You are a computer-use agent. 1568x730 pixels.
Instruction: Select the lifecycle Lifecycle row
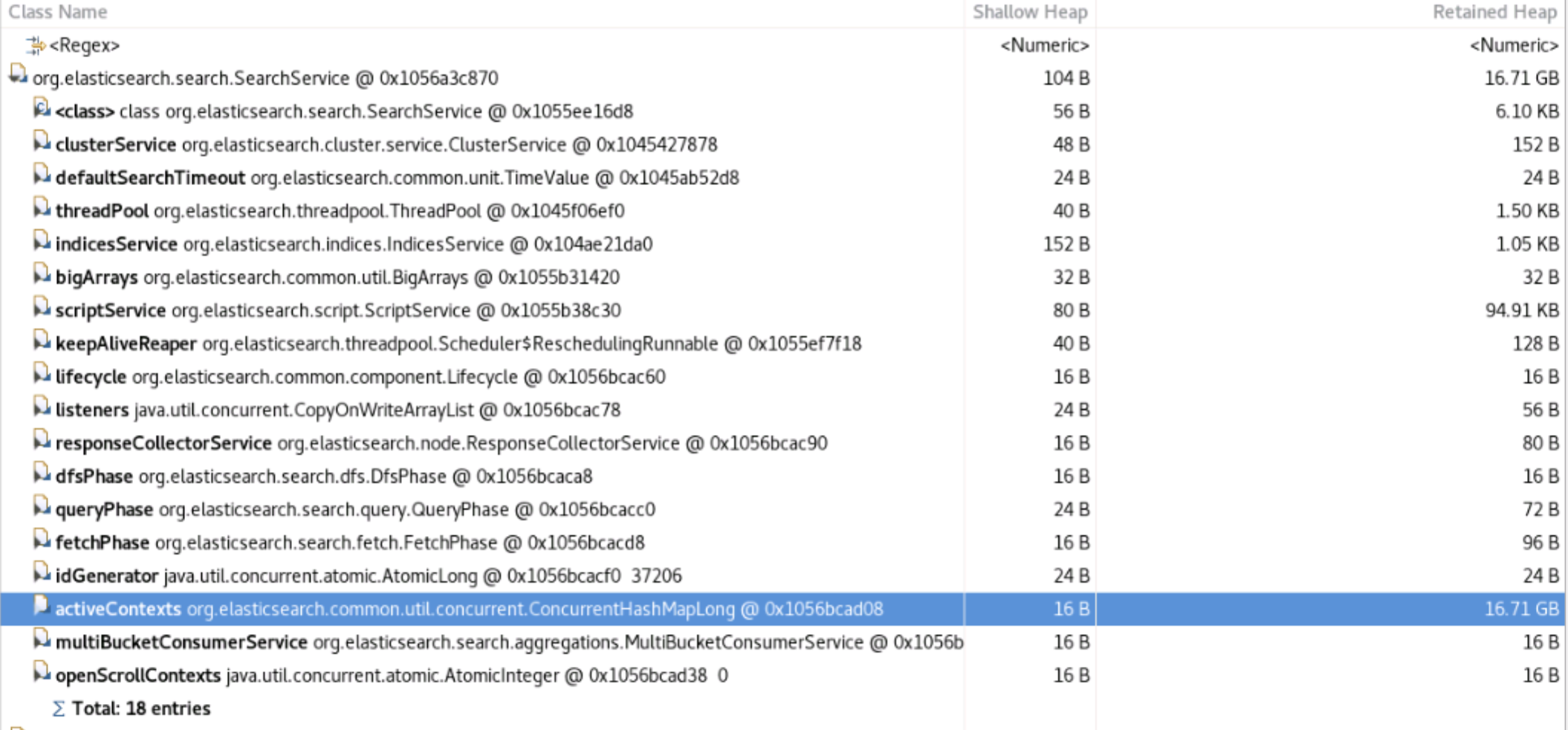783,377
